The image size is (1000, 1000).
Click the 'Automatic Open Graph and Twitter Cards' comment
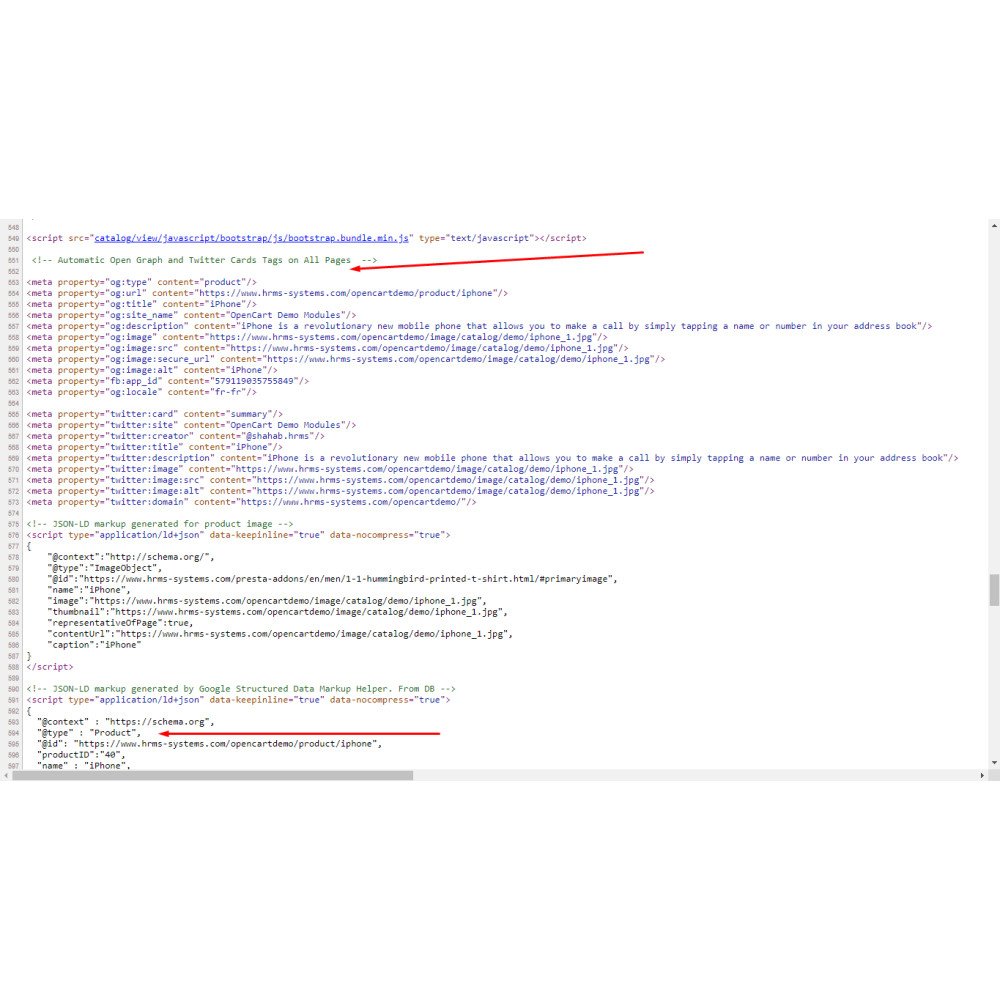204,260
